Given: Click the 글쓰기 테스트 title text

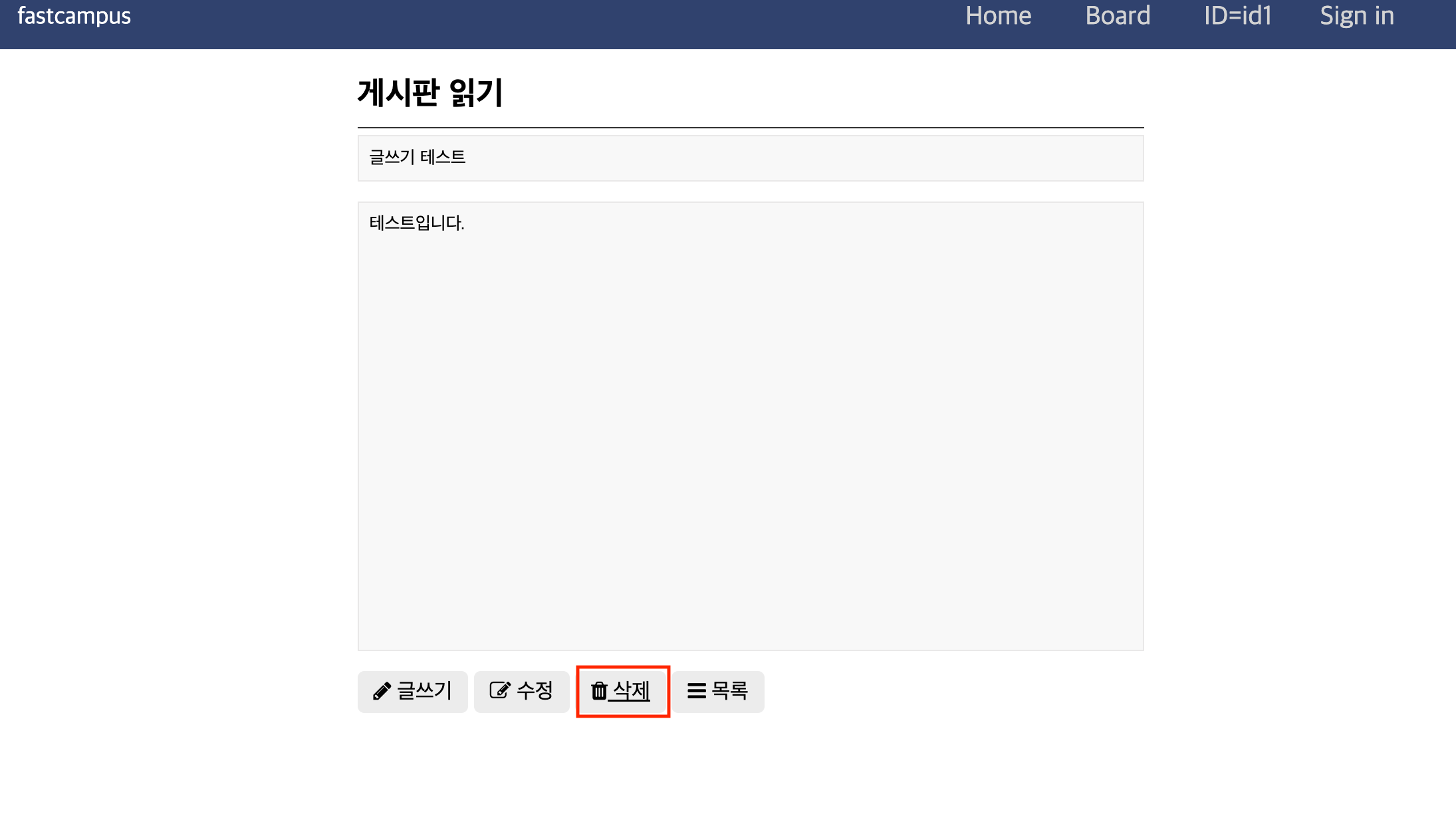Looking at the screenshot, I should click(417, 158).
